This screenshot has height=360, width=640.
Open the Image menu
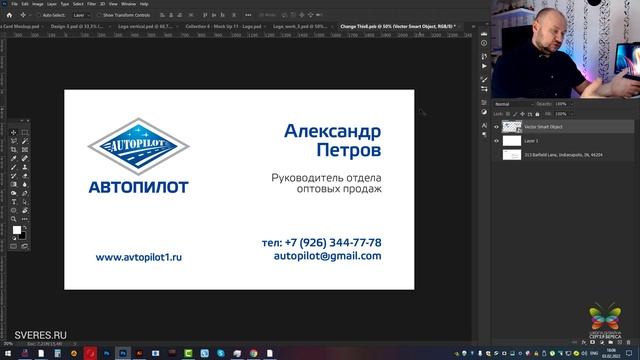coord(38,4)
